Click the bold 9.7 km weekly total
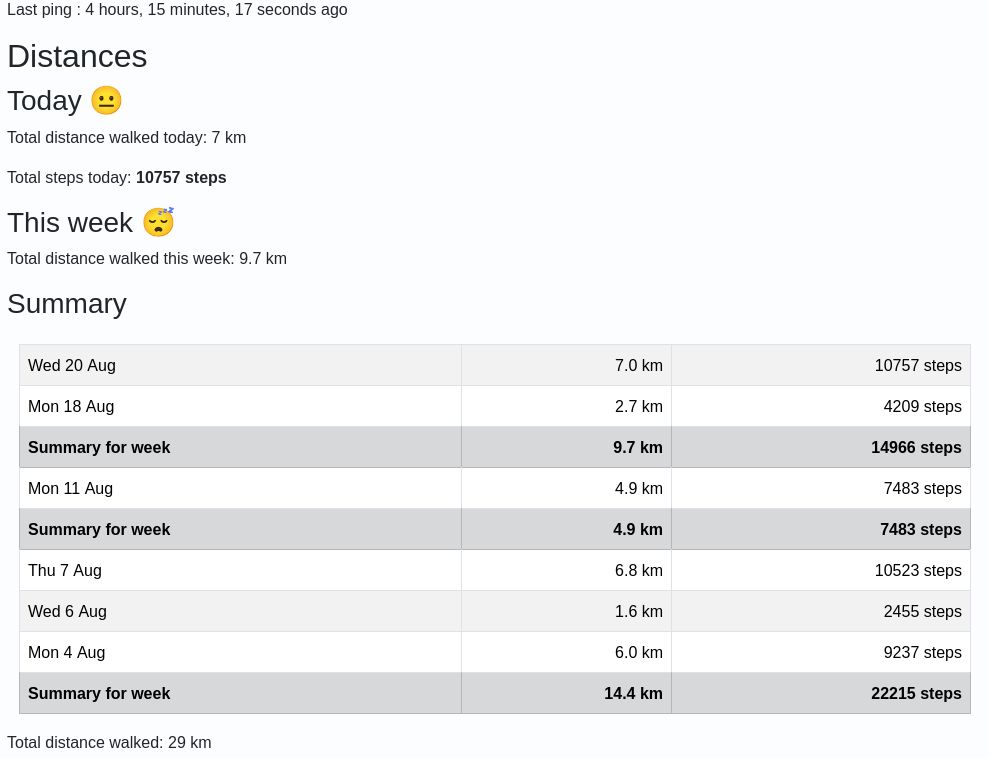Screen dimensions: 988x758 (x=638, y=447)
